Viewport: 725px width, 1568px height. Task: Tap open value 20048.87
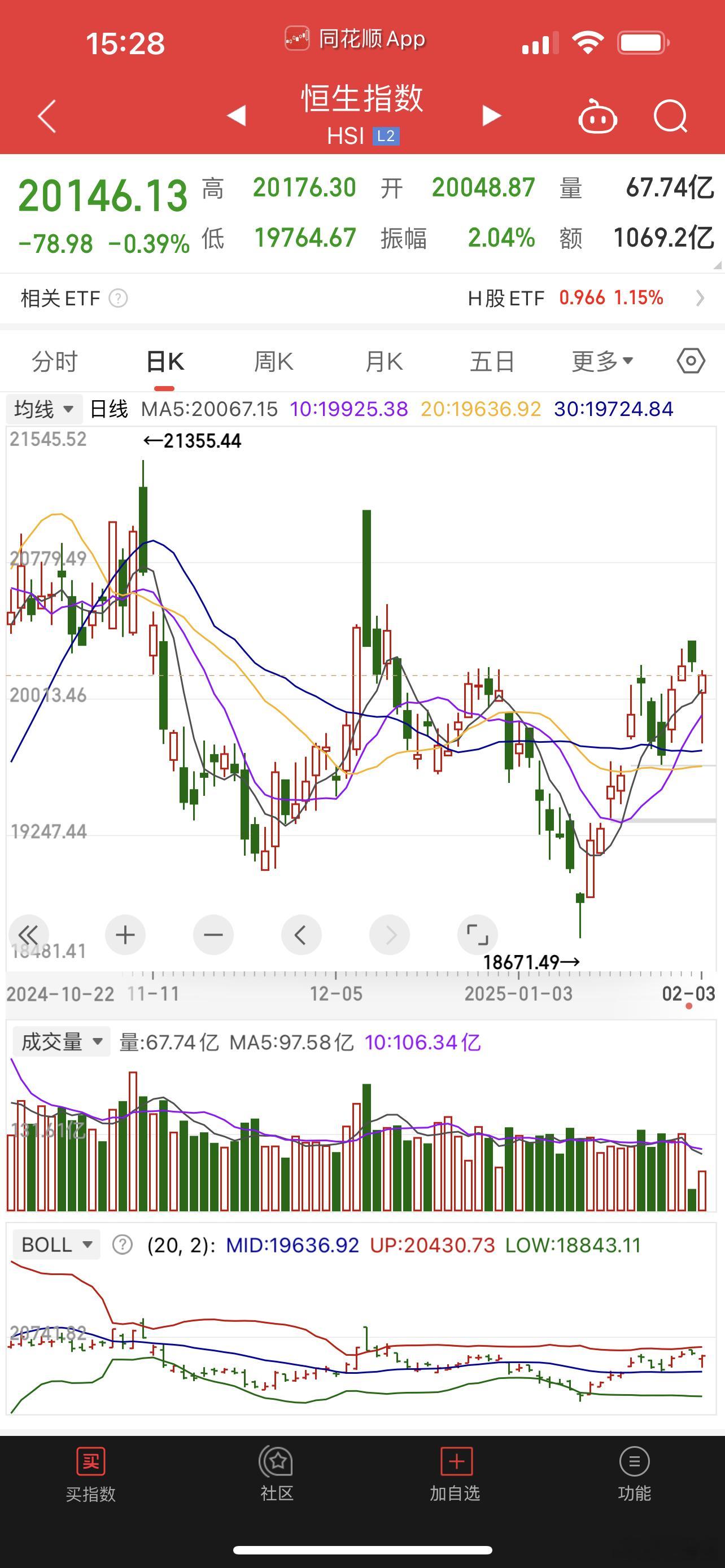click(x=483, y=187)
